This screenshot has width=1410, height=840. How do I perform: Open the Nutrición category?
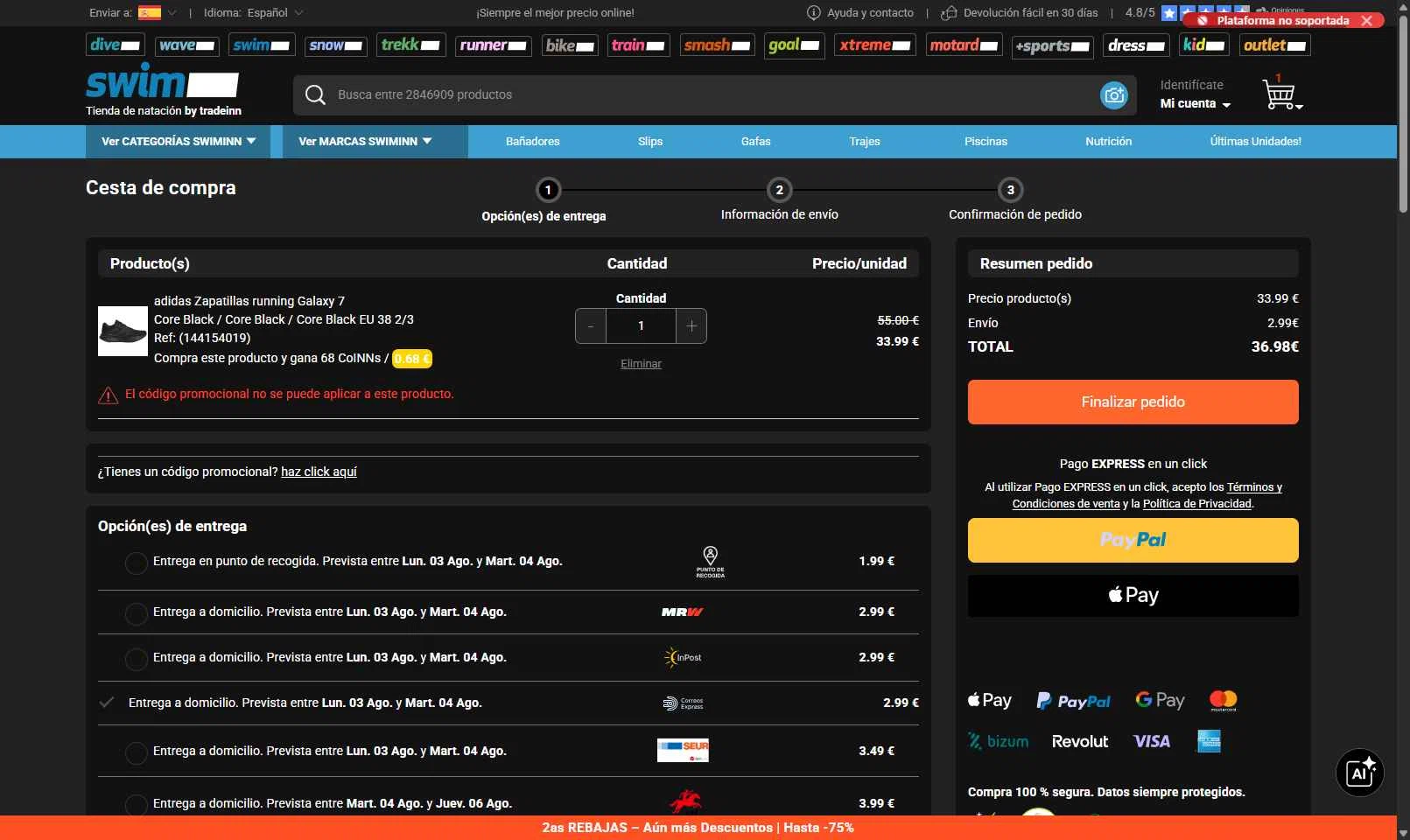(1108, 141)
